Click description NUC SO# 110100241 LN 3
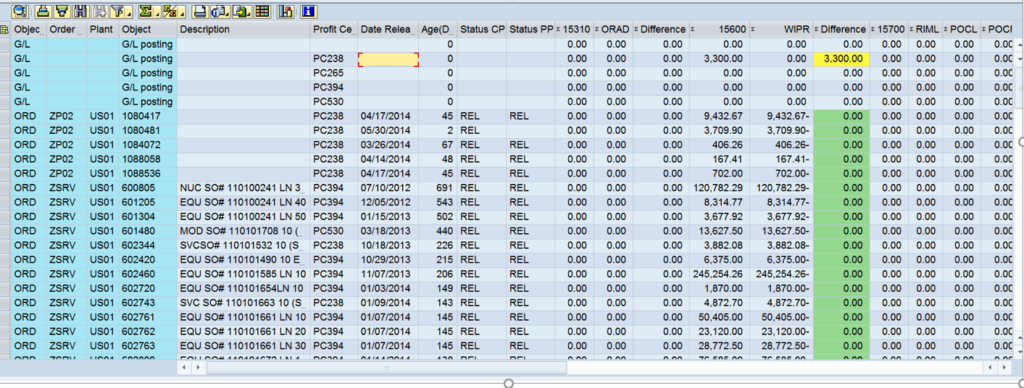Viewport: 1024px width, 388px height. [x=244, y=188]
